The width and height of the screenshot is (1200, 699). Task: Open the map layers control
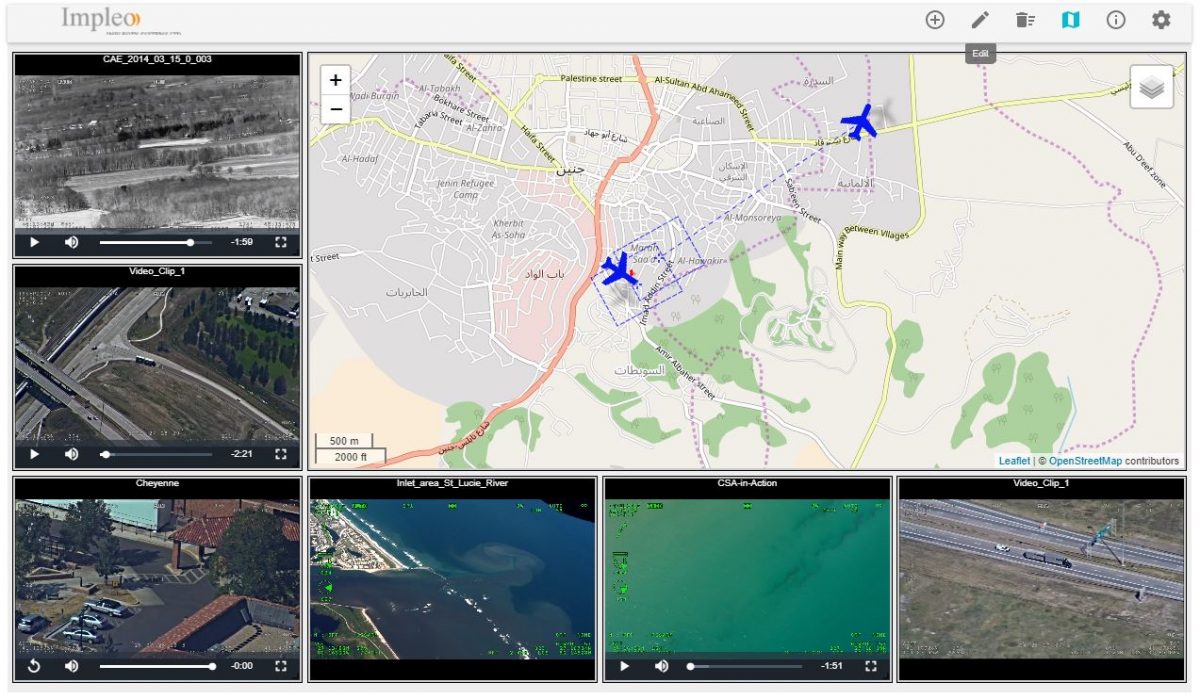point(1154,87)
